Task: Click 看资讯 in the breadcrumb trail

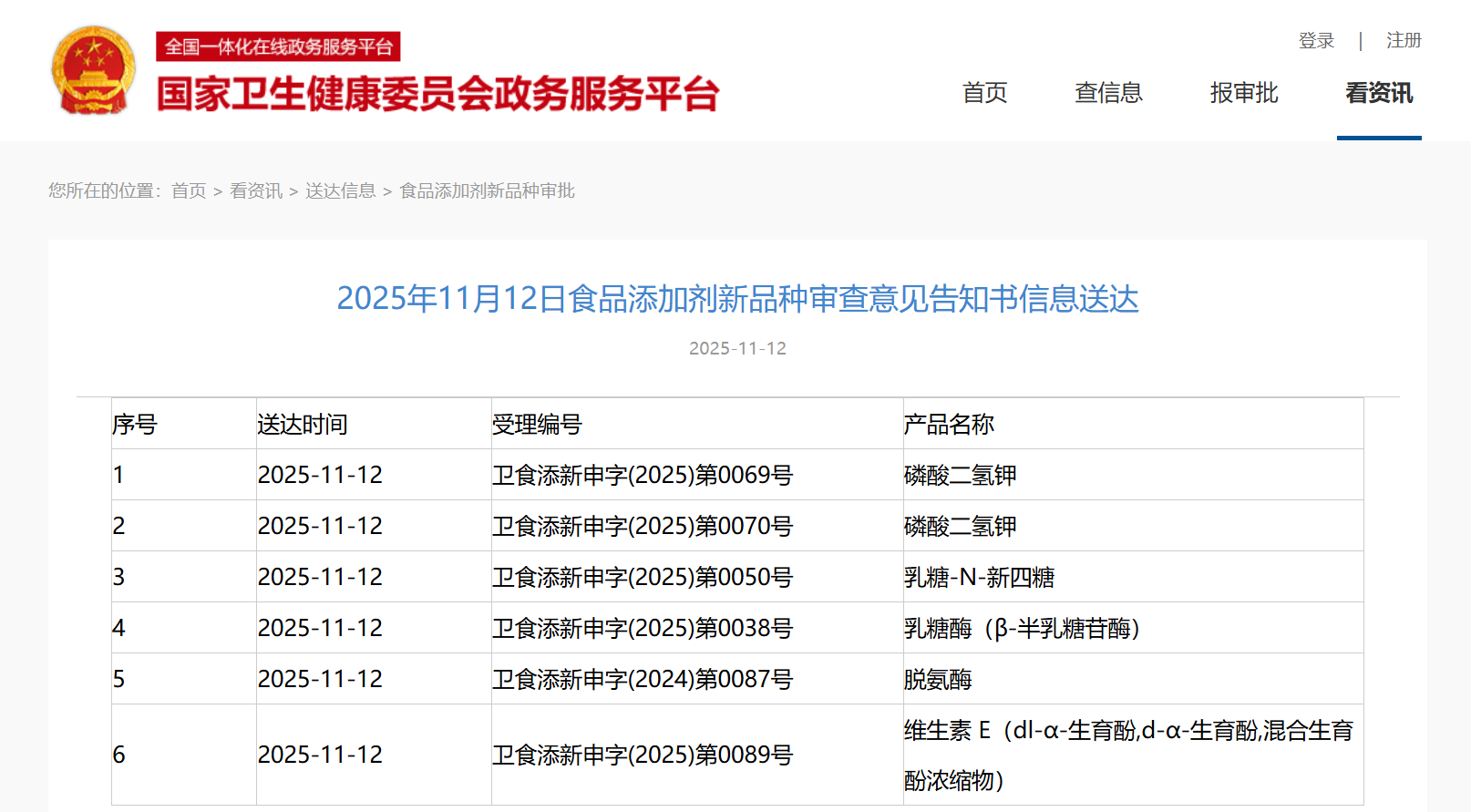Action: (256, 191)
